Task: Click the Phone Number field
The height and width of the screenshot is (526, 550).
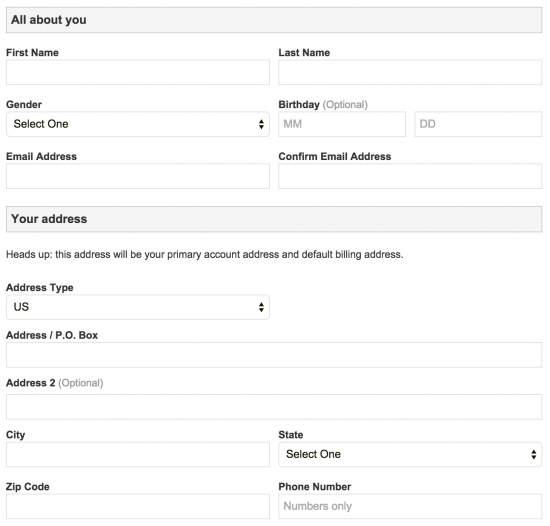Action: click(x=410, y=506)
